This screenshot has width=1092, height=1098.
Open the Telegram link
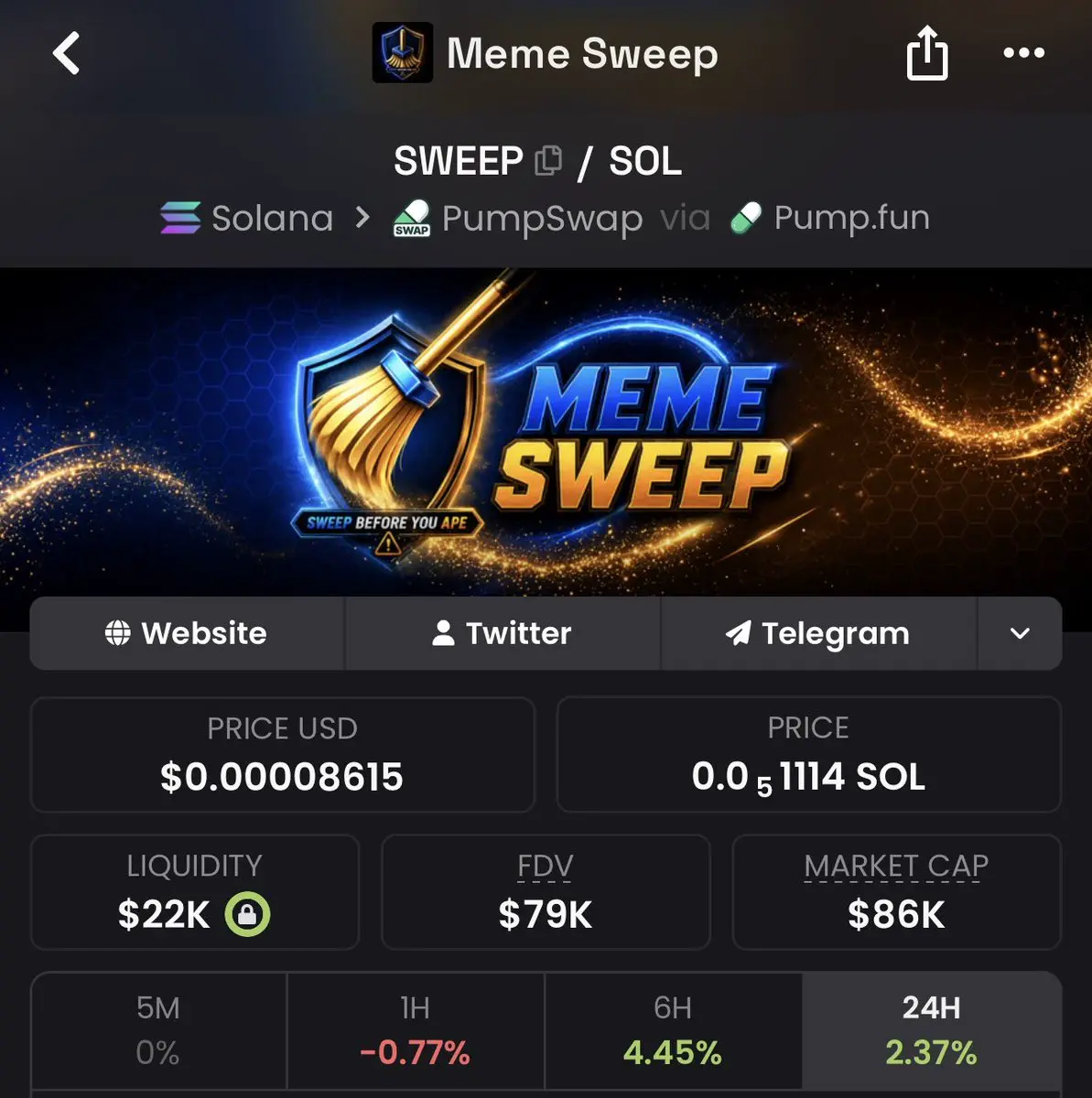pyautogui.click(x=819, y=633)
